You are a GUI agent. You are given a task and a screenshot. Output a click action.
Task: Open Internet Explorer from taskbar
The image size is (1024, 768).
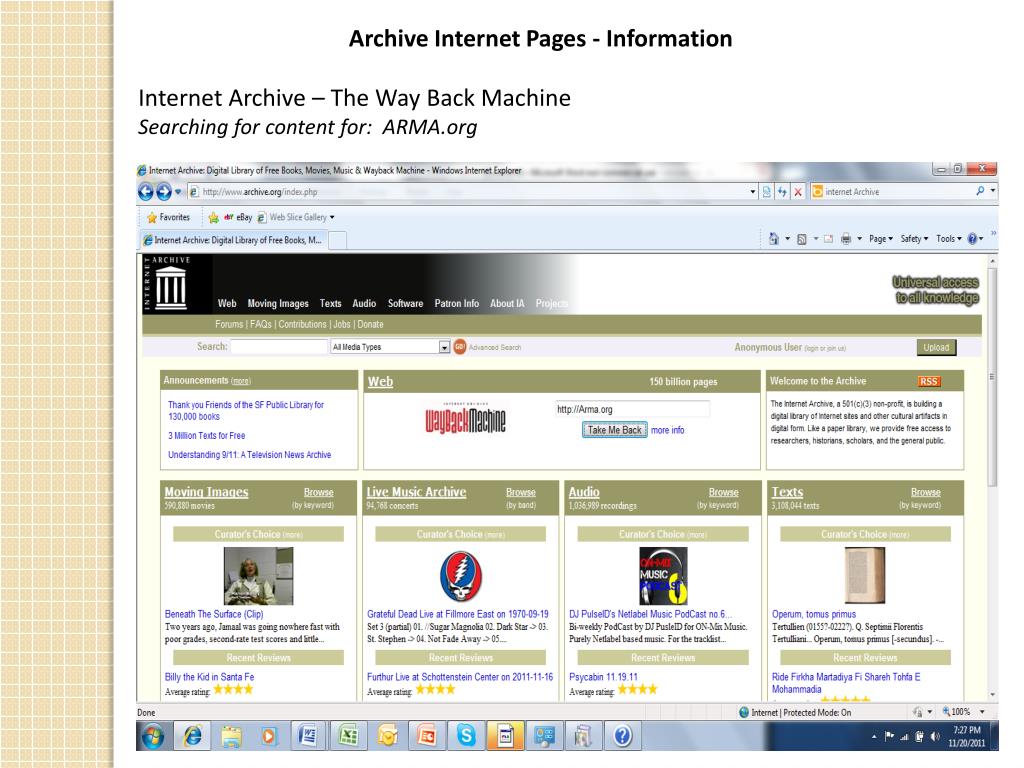193,736
